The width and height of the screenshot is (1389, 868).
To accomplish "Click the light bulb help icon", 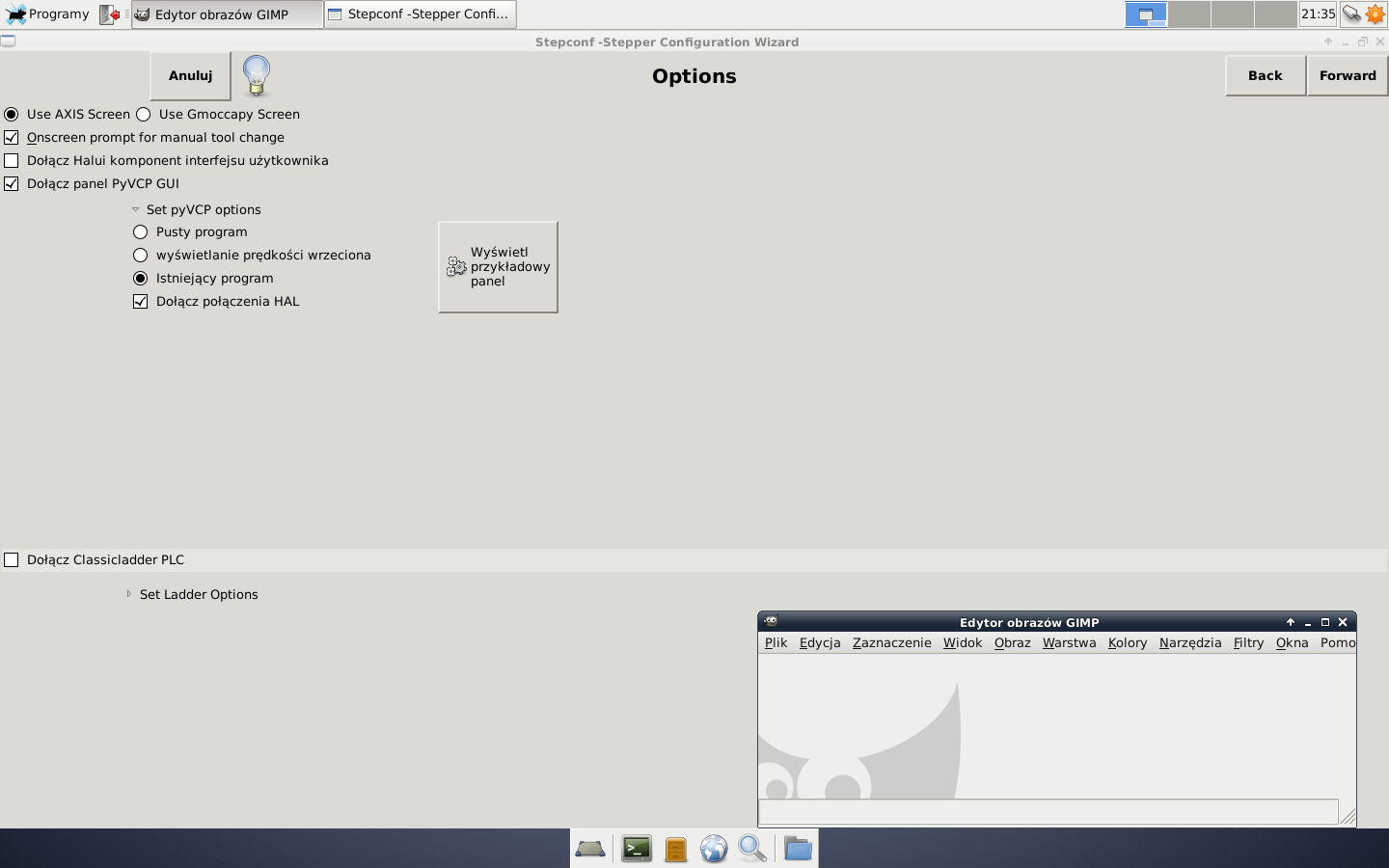I will tap(257, 75).
